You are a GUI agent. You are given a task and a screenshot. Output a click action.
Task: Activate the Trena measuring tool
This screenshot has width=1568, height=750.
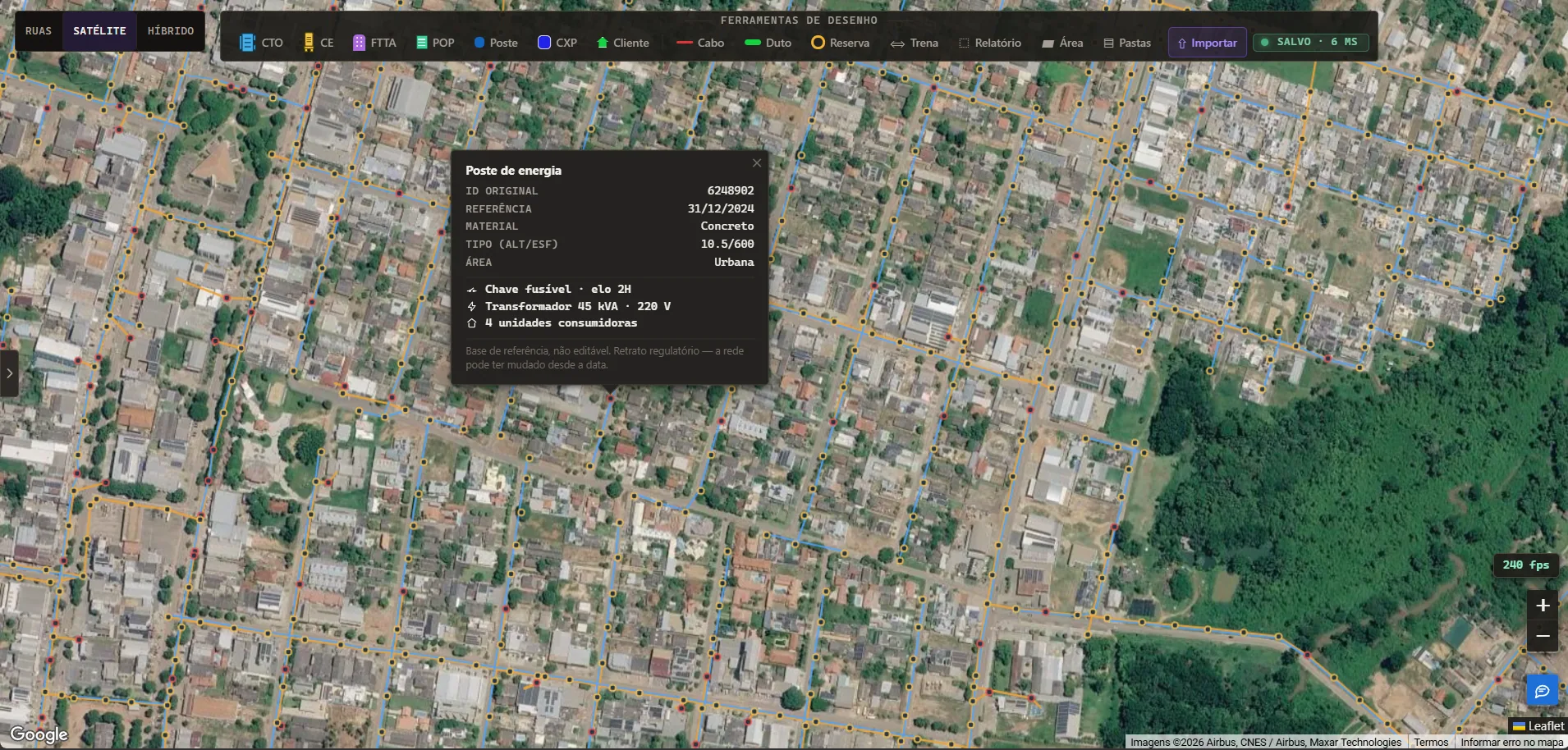tap(915, 43)
